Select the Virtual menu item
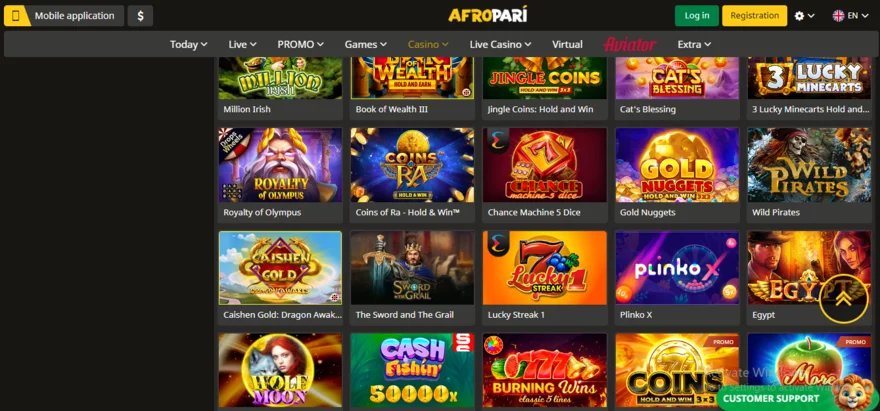 click(567, 44)
